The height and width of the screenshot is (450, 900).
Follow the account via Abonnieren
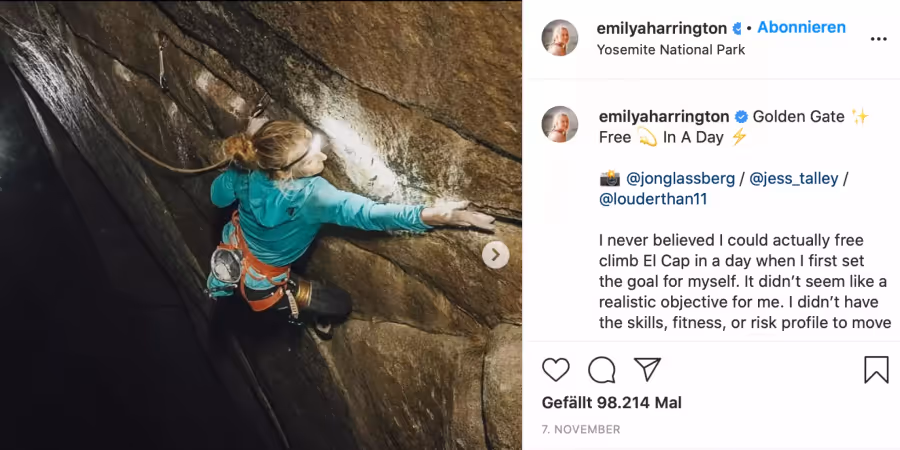(x=801, y=27)
